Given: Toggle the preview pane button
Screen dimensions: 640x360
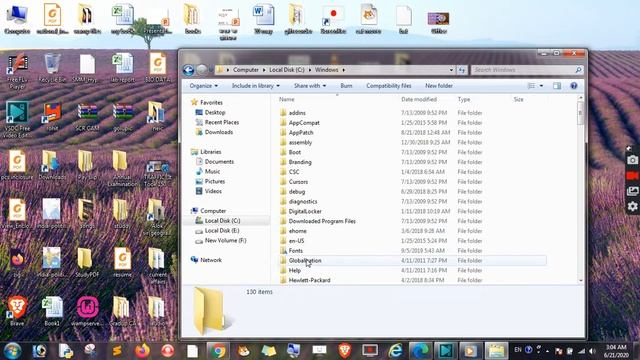Looking at the screenshot, I should 557,86.
